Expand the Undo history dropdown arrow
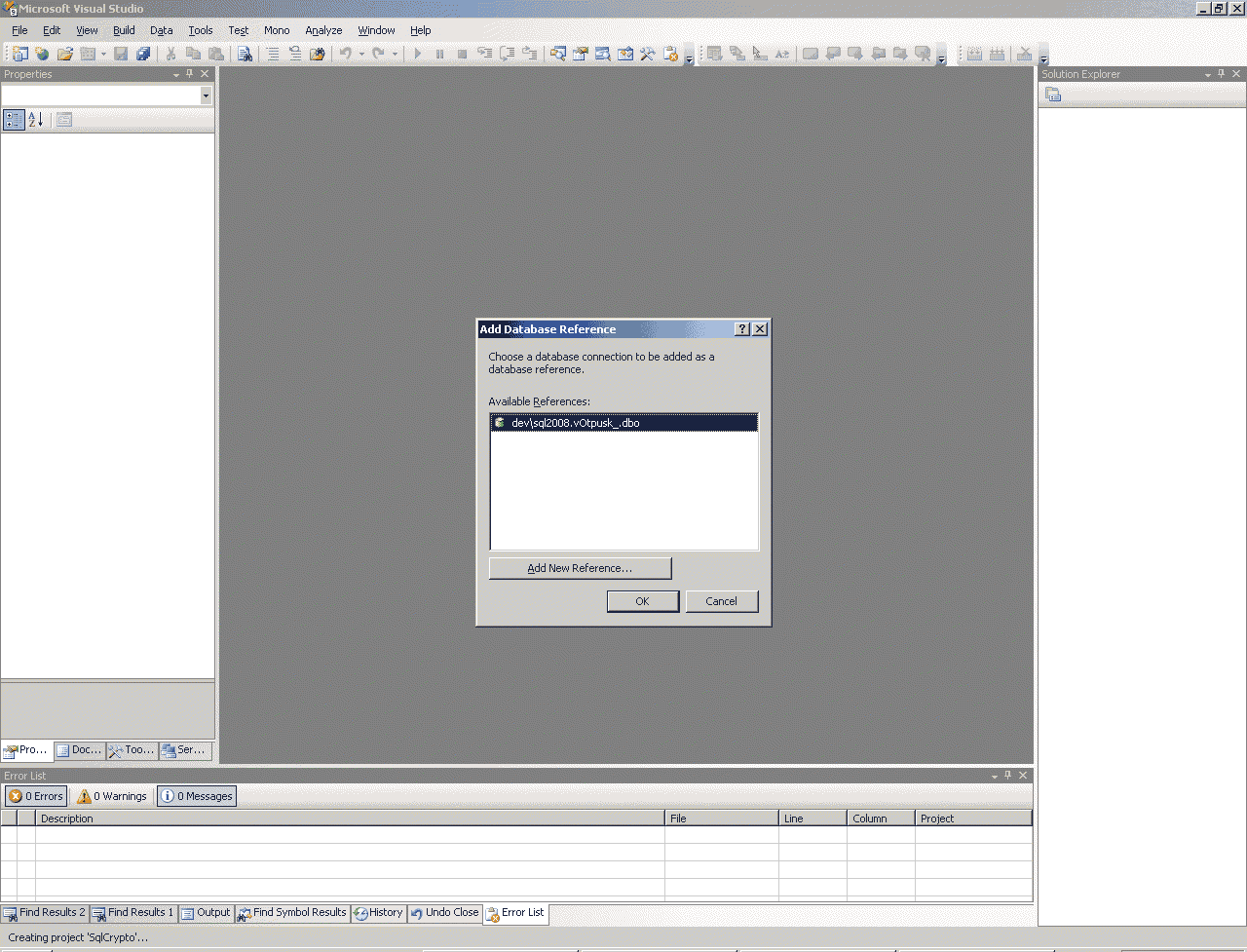This screenshot has height=952, width=1247. [x=361, y=55]
